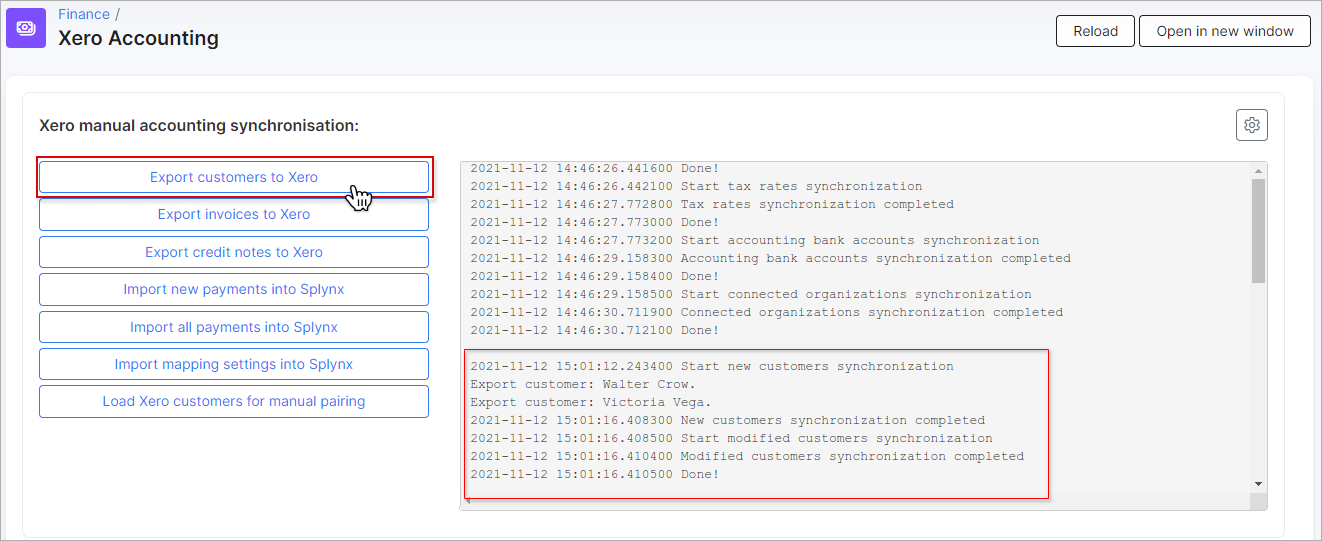The height and width of the screenshot is (541, 1322).
Task: Click 'Start accounting bank accounts synchronization' line
Action: point(754,240)
